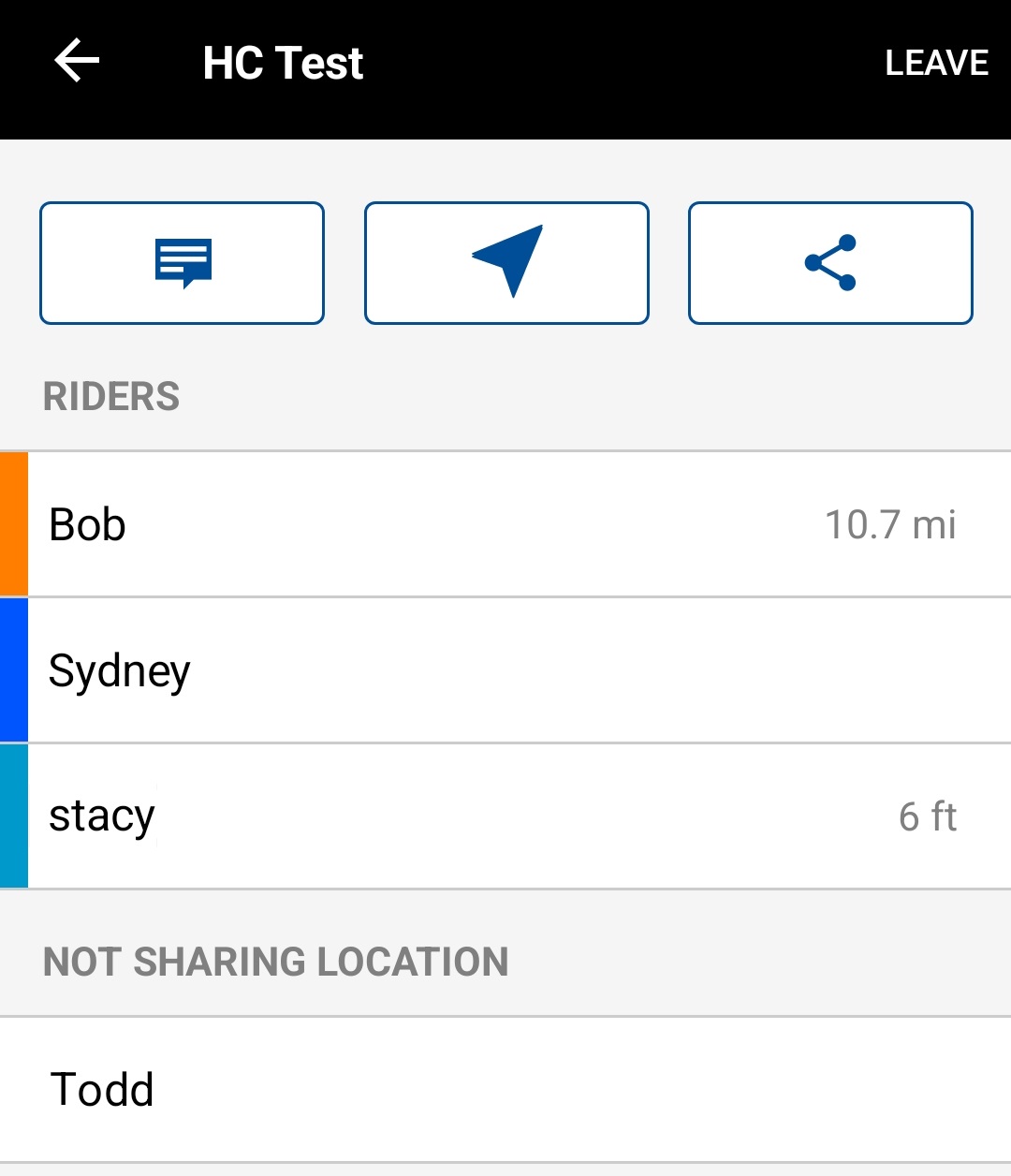The width and height of the screenshot is (1011, 1176).
Task: Tap rider stacy's name
Action: point(101,816)
